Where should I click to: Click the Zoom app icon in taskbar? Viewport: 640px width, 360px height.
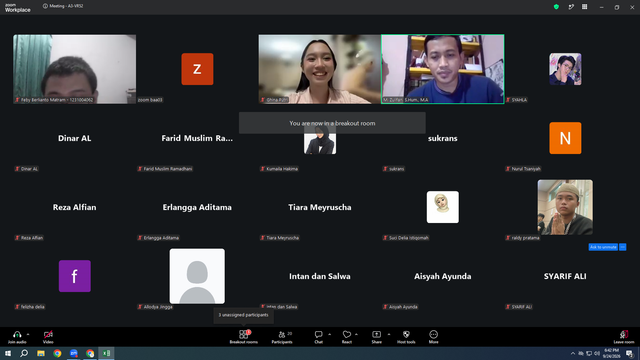point(73,353)
